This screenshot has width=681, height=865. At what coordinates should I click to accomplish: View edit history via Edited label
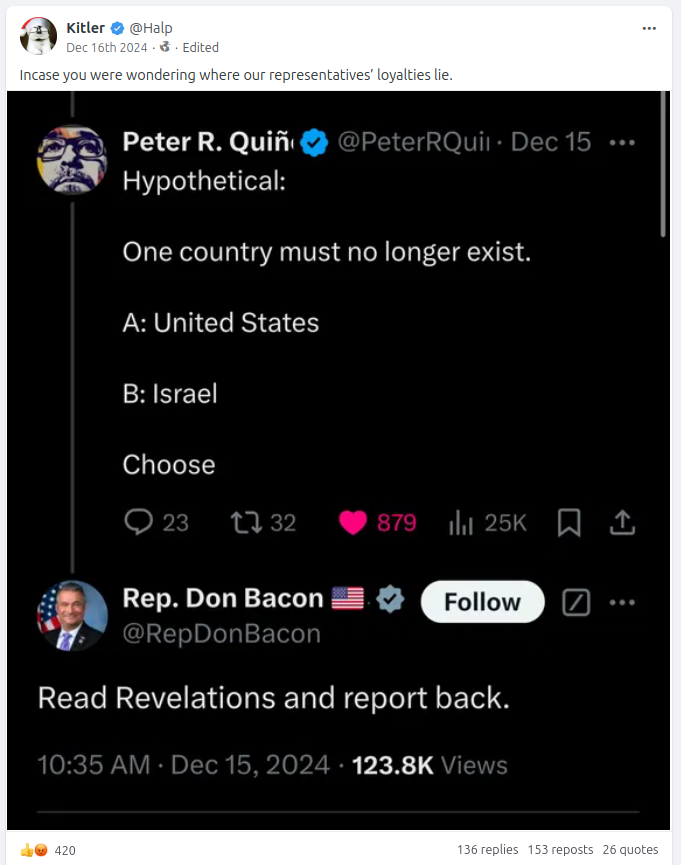200,47
